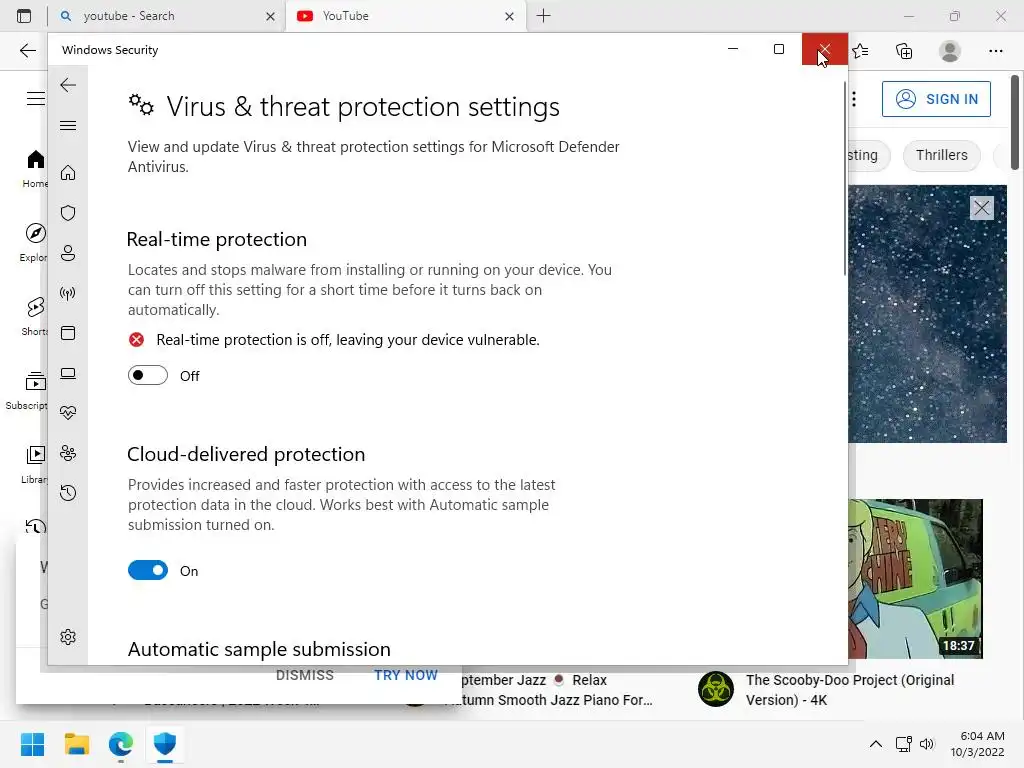Open Protection history clock icon

[x=68, y=492]
